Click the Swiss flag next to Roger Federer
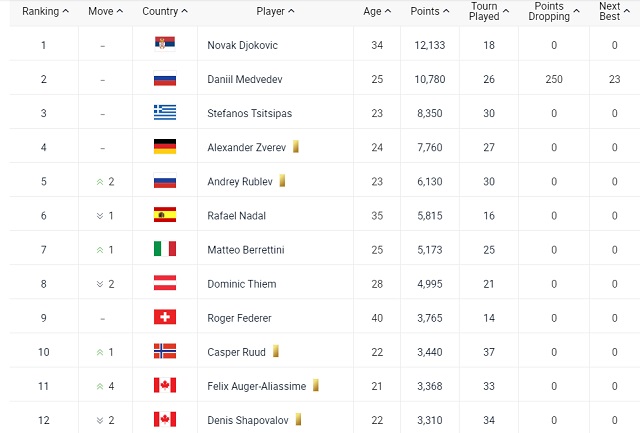640x433 pixels. (x=164, y=317)
